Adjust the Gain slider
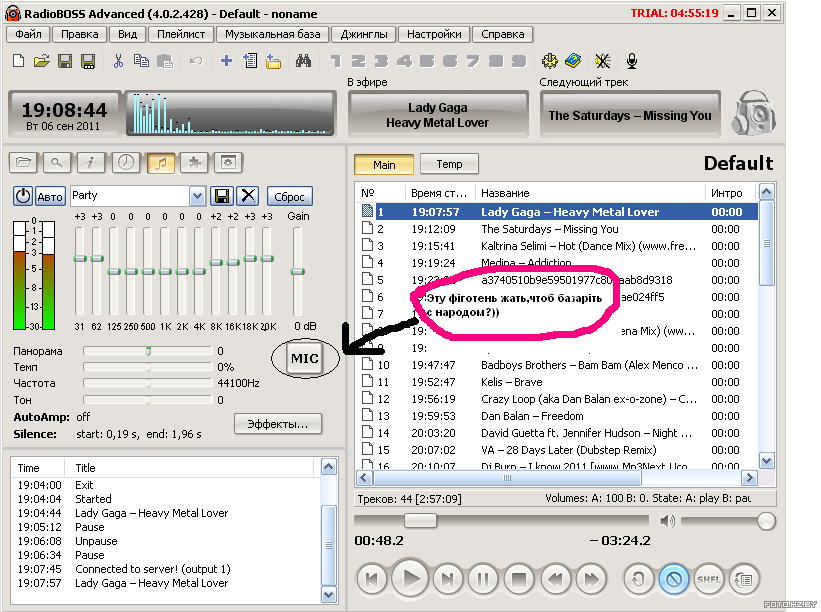 (297, 271)
